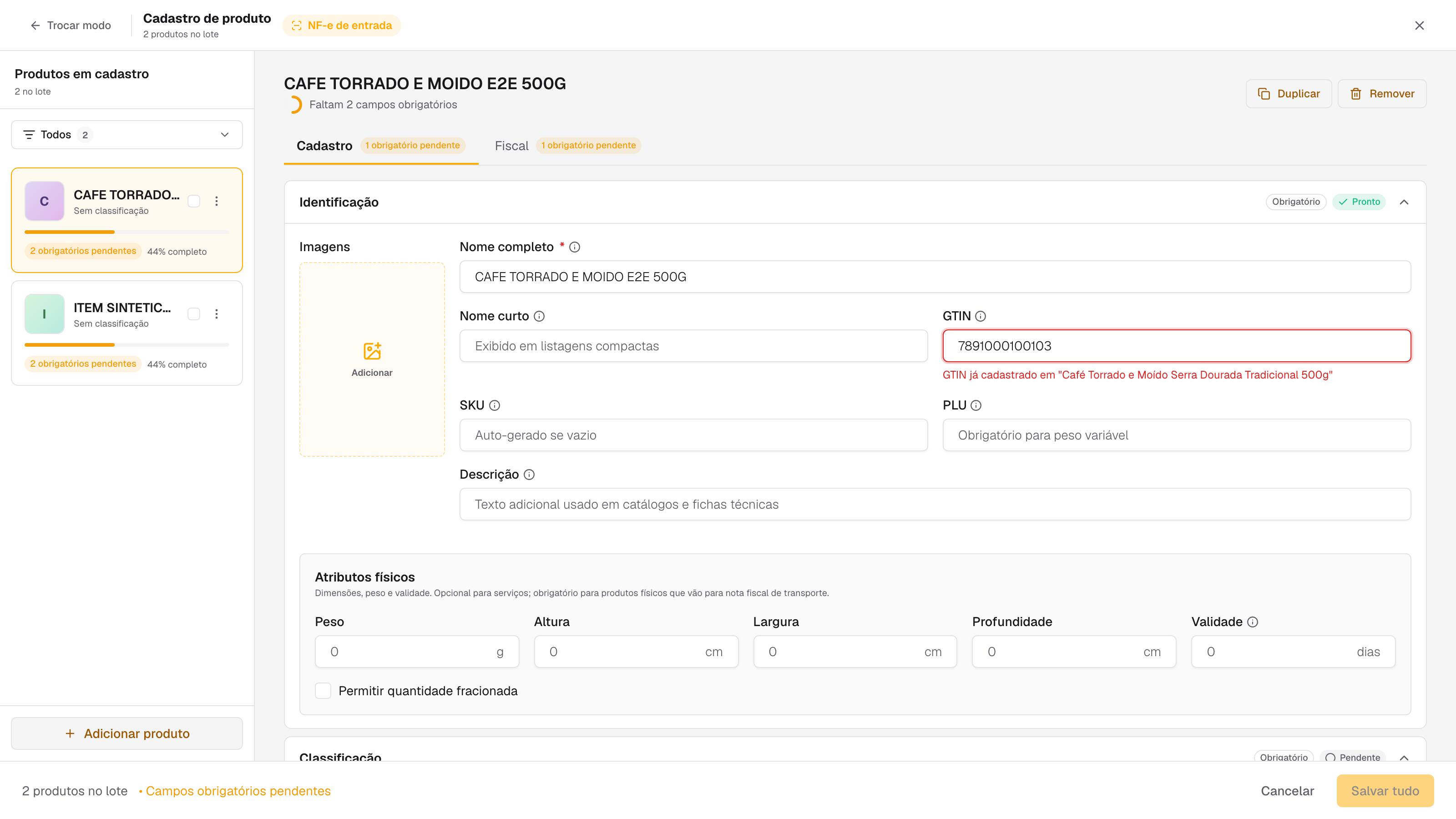The image size is (1456, 819).
Task: Click the Nome completo info icon
Action: click(x=574, y=247)
